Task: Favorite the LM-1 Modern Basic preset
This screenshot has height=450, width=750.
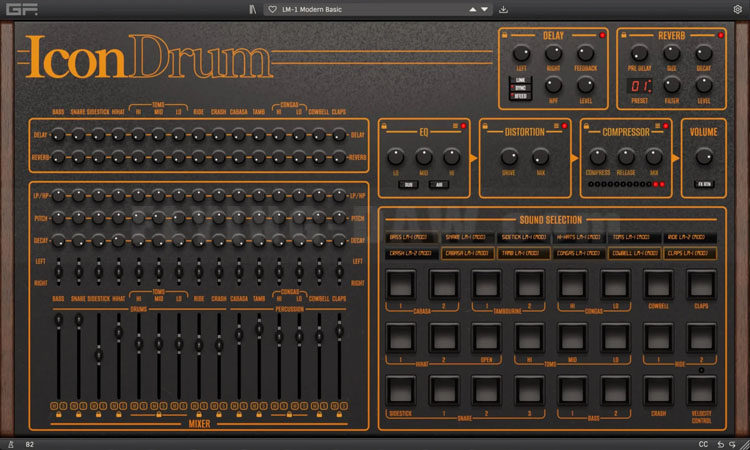Action: tap(272, 9)
